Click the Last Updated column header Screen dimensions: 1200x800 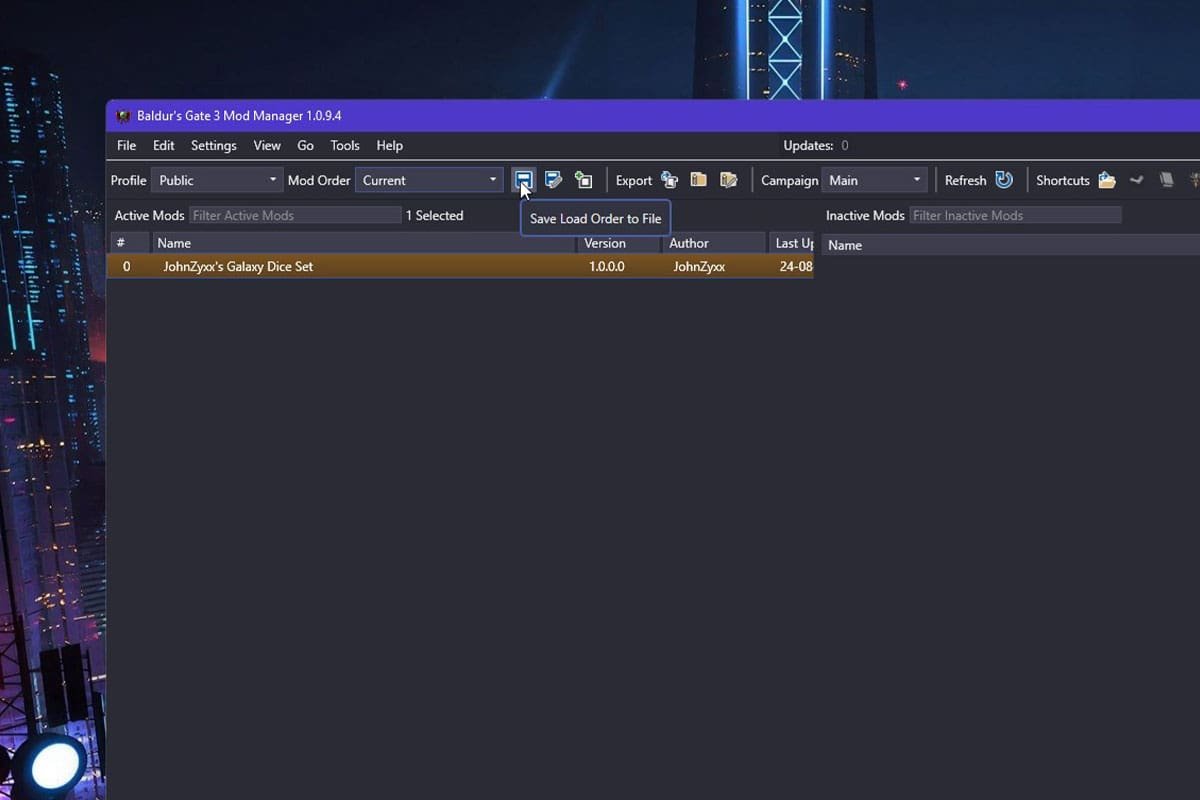[792, 243]
